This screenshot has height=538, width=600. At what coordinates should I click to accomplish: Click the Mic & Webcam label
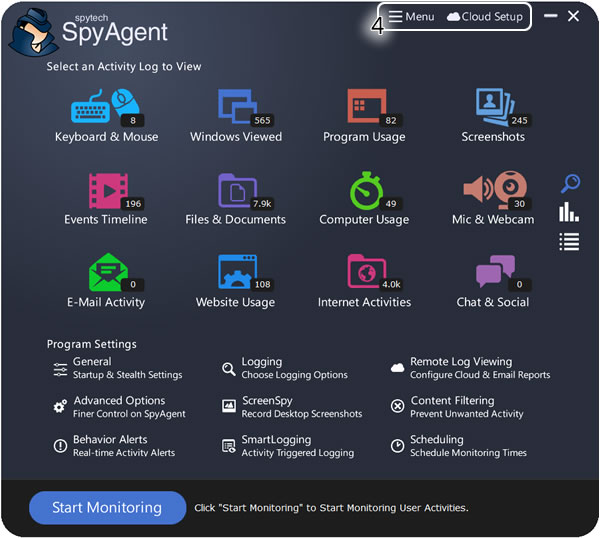coord(493,220)
